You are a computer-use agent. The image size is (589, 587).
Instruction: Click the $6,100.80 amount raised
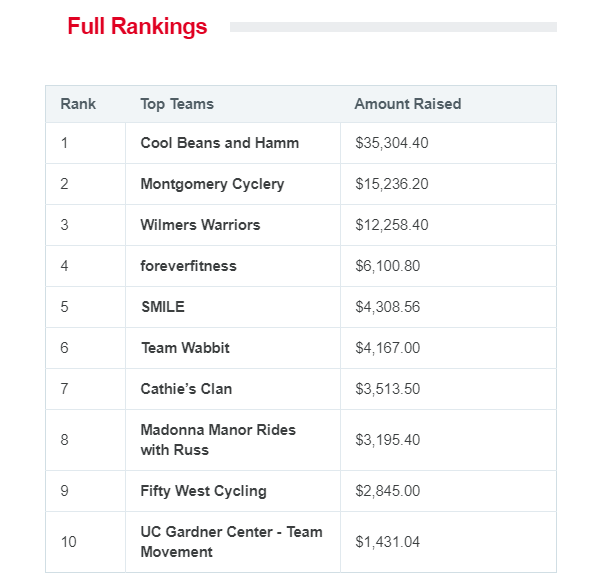point(388,266)
